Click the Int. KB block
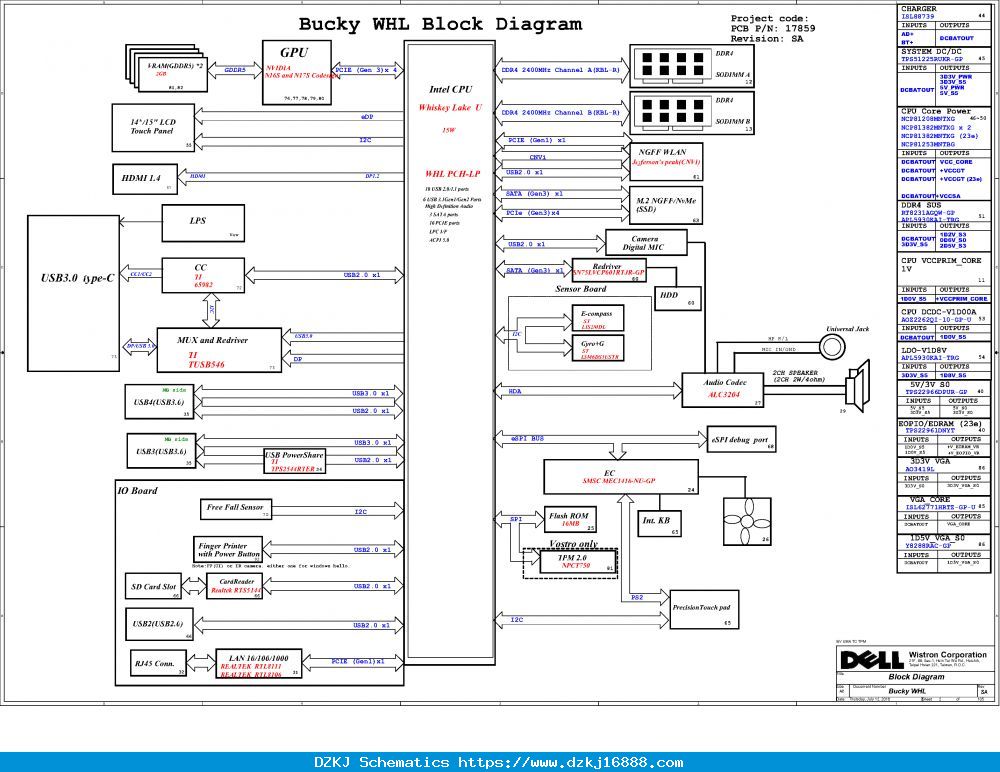Viewport: 1000px width, 772px height. 659,524
